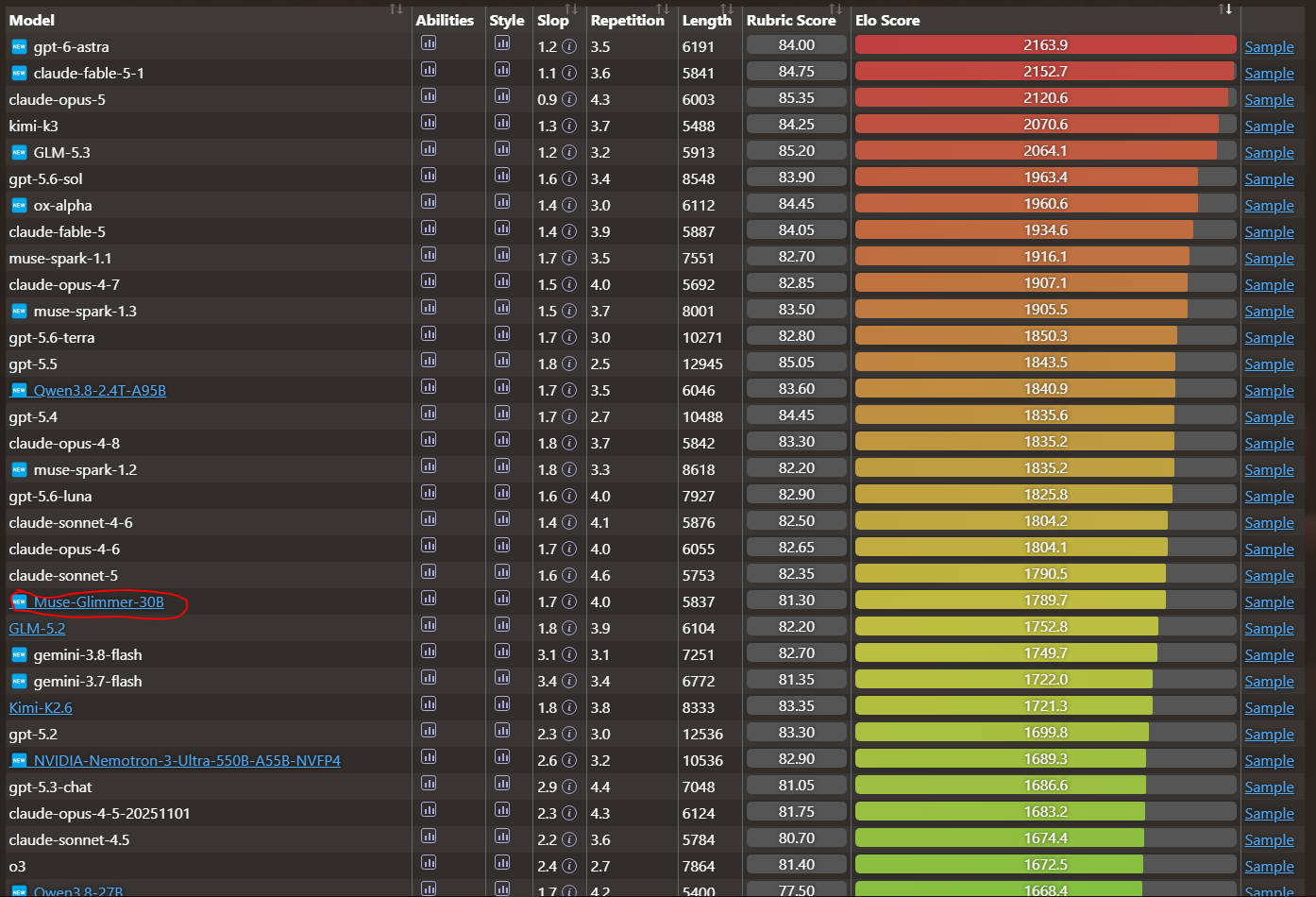Open Abilities chart icon for o3
Viewport: 1316px width, 897px height.
[x=429, y=863]
